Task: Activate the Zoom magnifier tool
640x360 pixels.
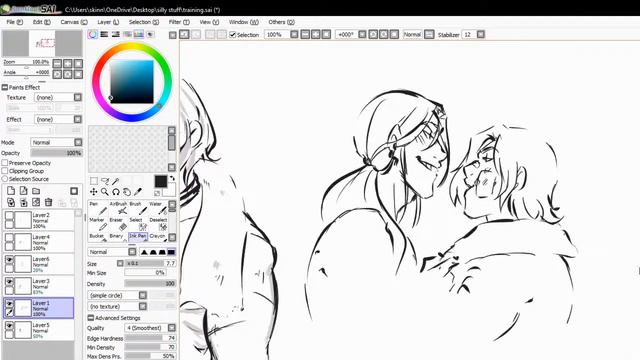Action: [105, 192]
